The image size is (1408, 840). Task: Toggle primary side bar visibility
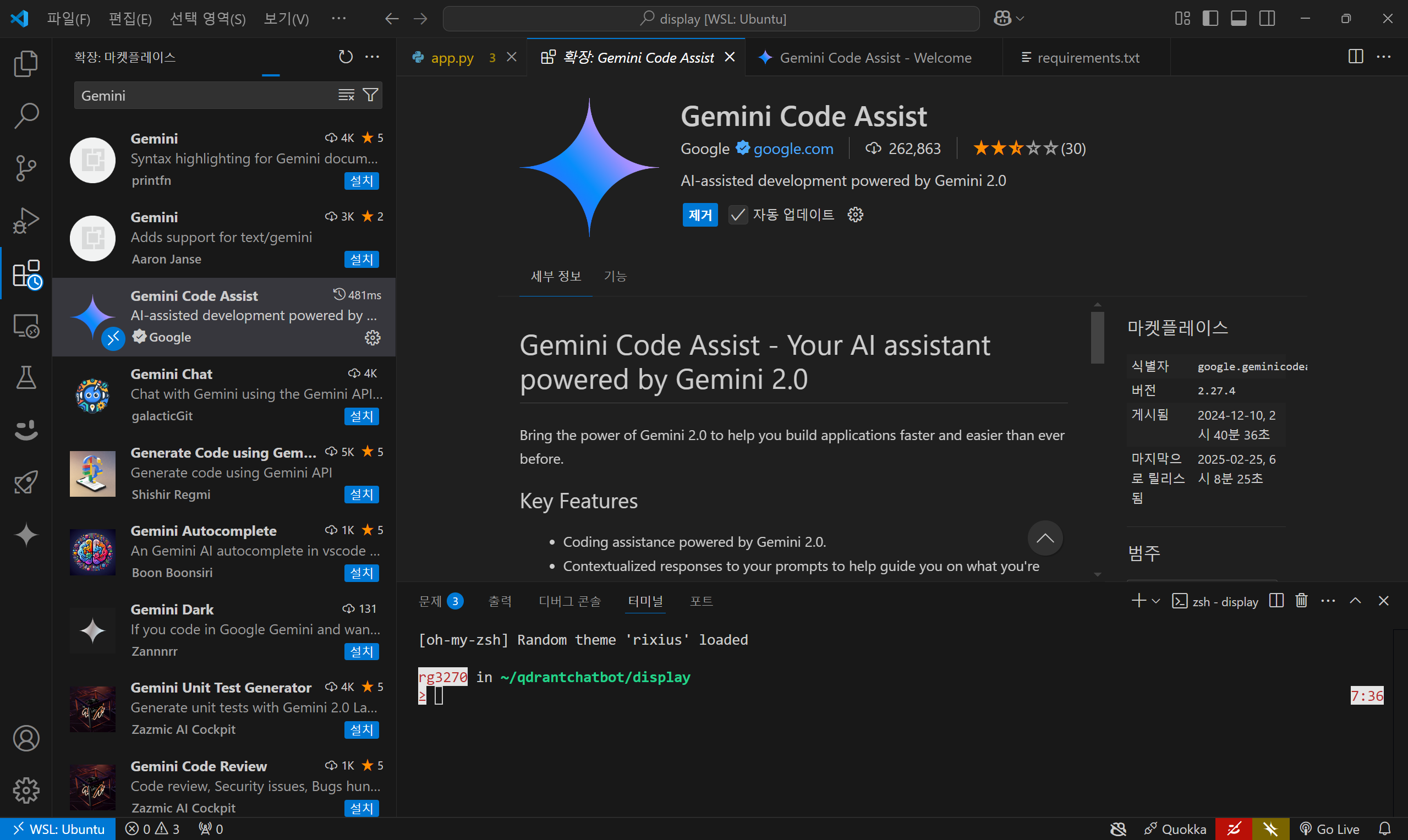[1210, 19]
